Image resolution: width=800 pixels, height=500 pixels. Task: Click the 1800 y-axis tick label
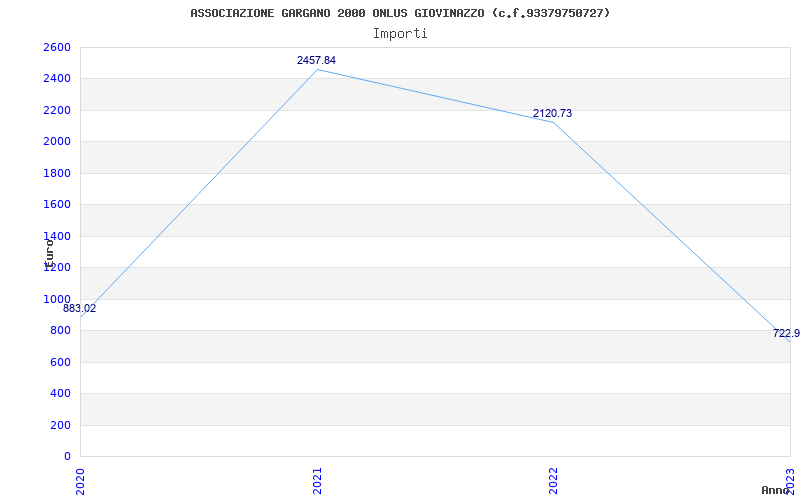pyautogui.click(x=57, y=173)
